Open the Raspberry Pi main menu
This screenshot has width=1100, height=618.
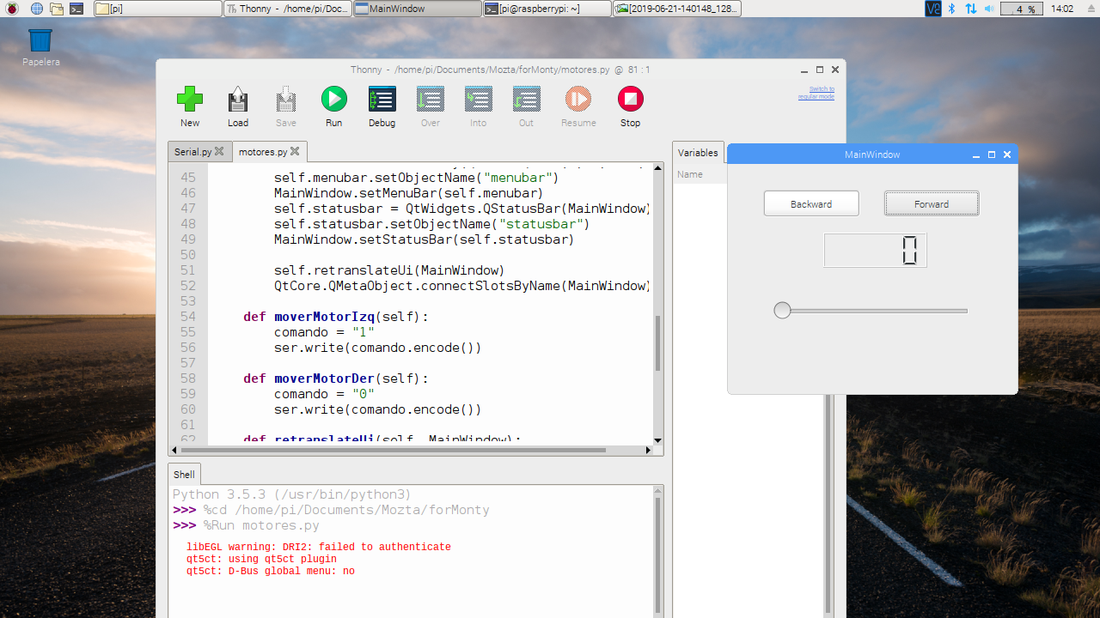[12, 8]
